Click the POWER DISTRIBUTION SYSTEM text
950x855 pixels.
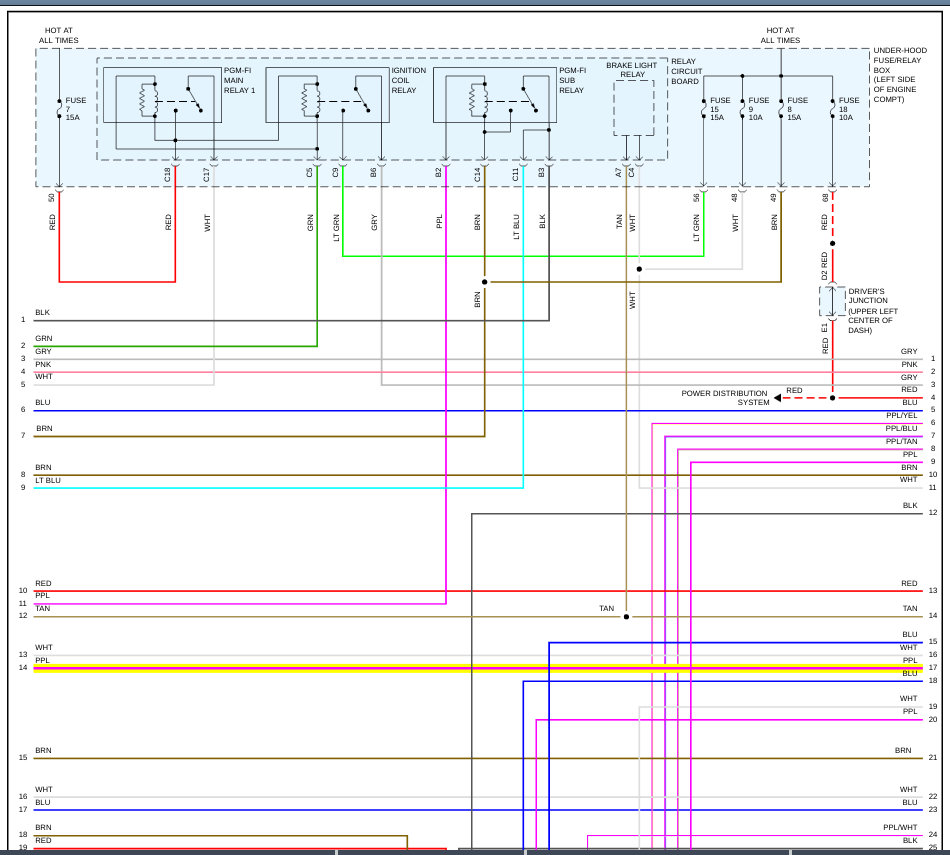click(725, 398)
